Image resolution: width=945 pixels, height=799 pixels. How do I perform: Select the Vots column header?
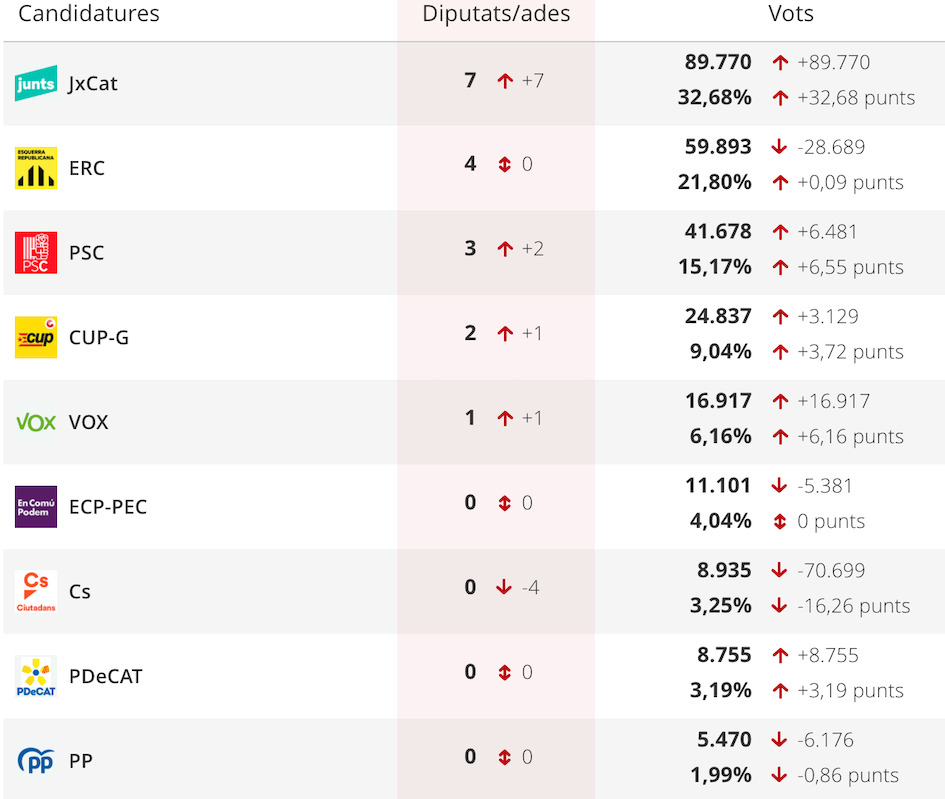[x=791, y=13]
